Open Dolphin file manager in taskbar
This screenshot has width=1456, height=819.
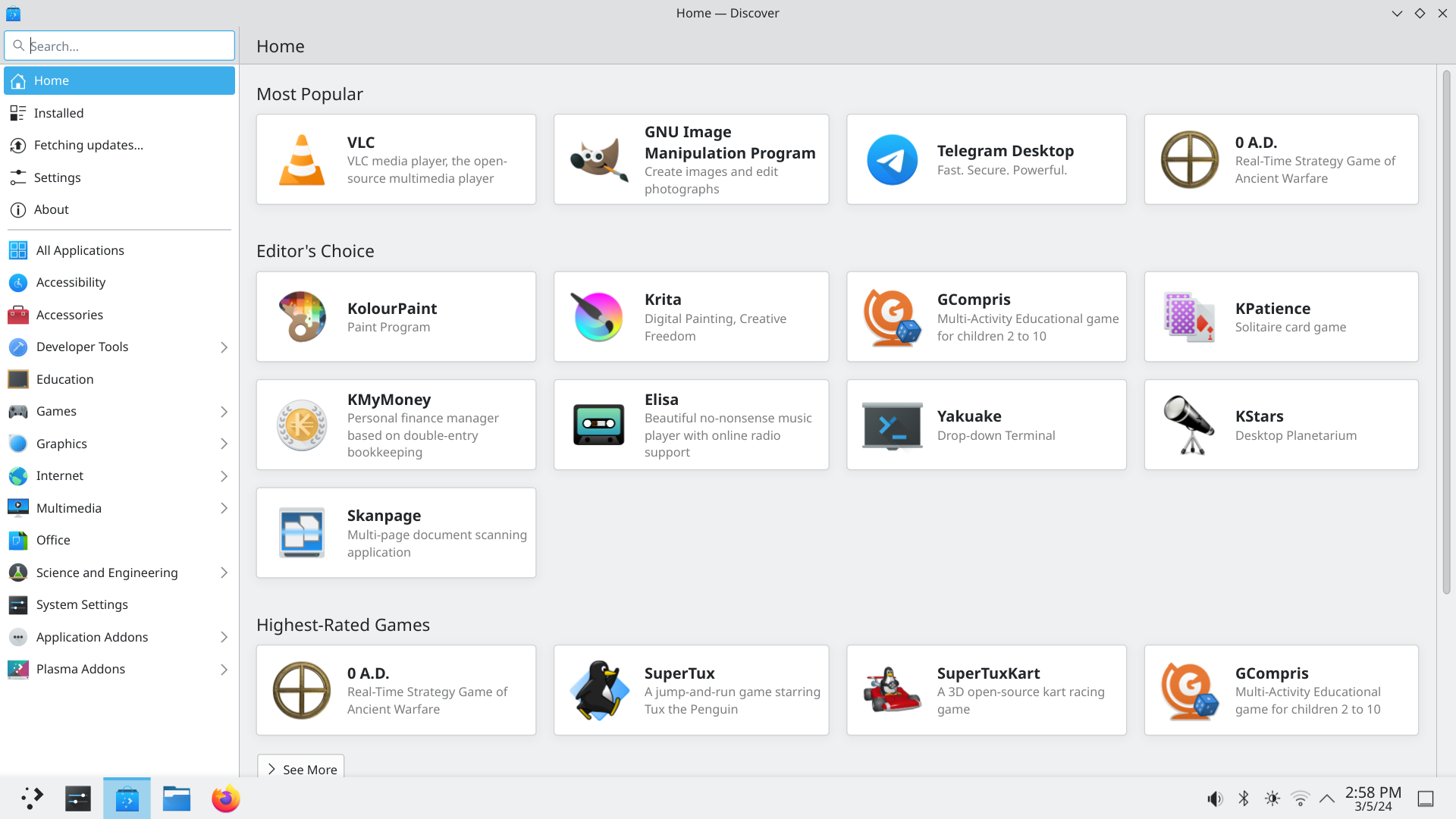click(177, 799)
